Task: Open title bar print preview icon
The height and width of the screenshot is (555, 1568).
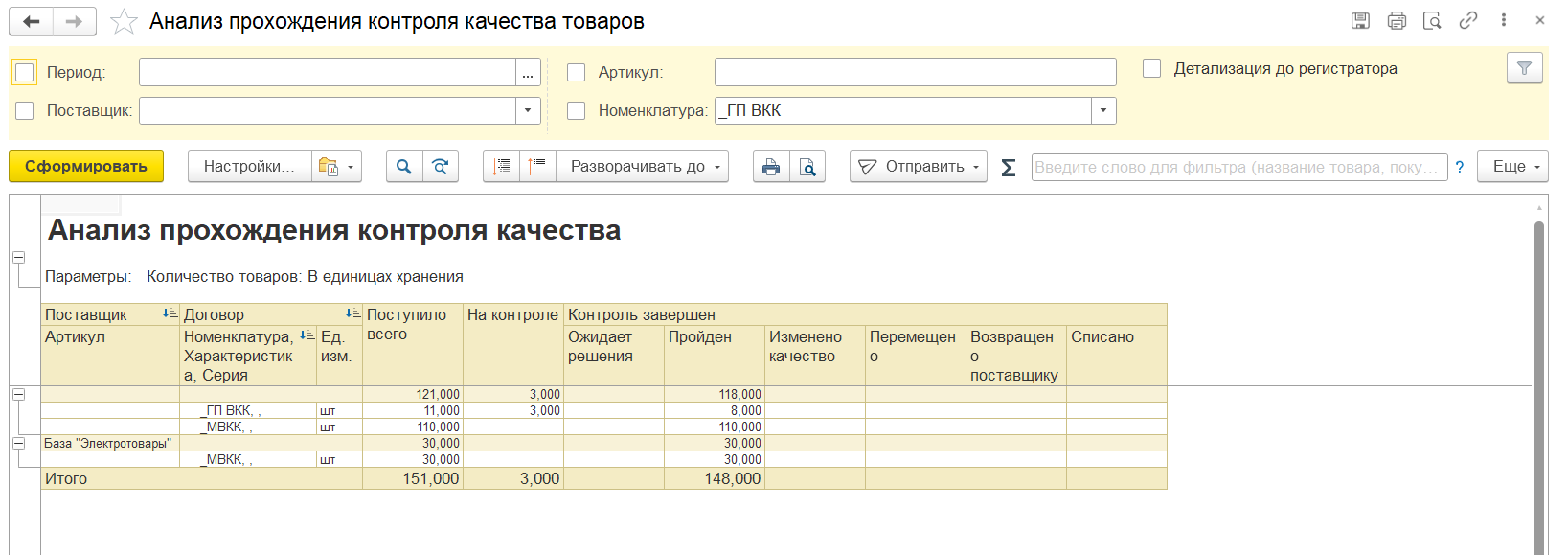Action: pos(1432,20)
